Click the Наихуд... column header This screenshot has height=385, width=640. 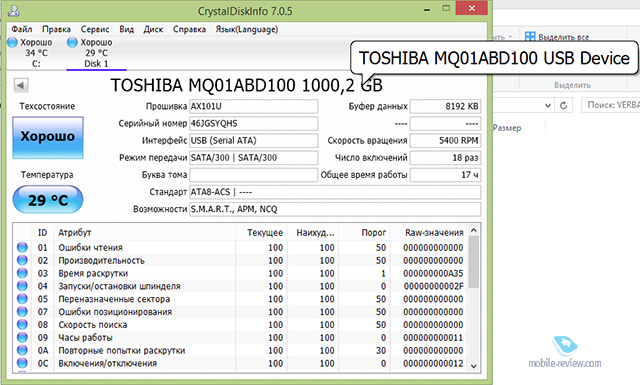coord(313,233)
